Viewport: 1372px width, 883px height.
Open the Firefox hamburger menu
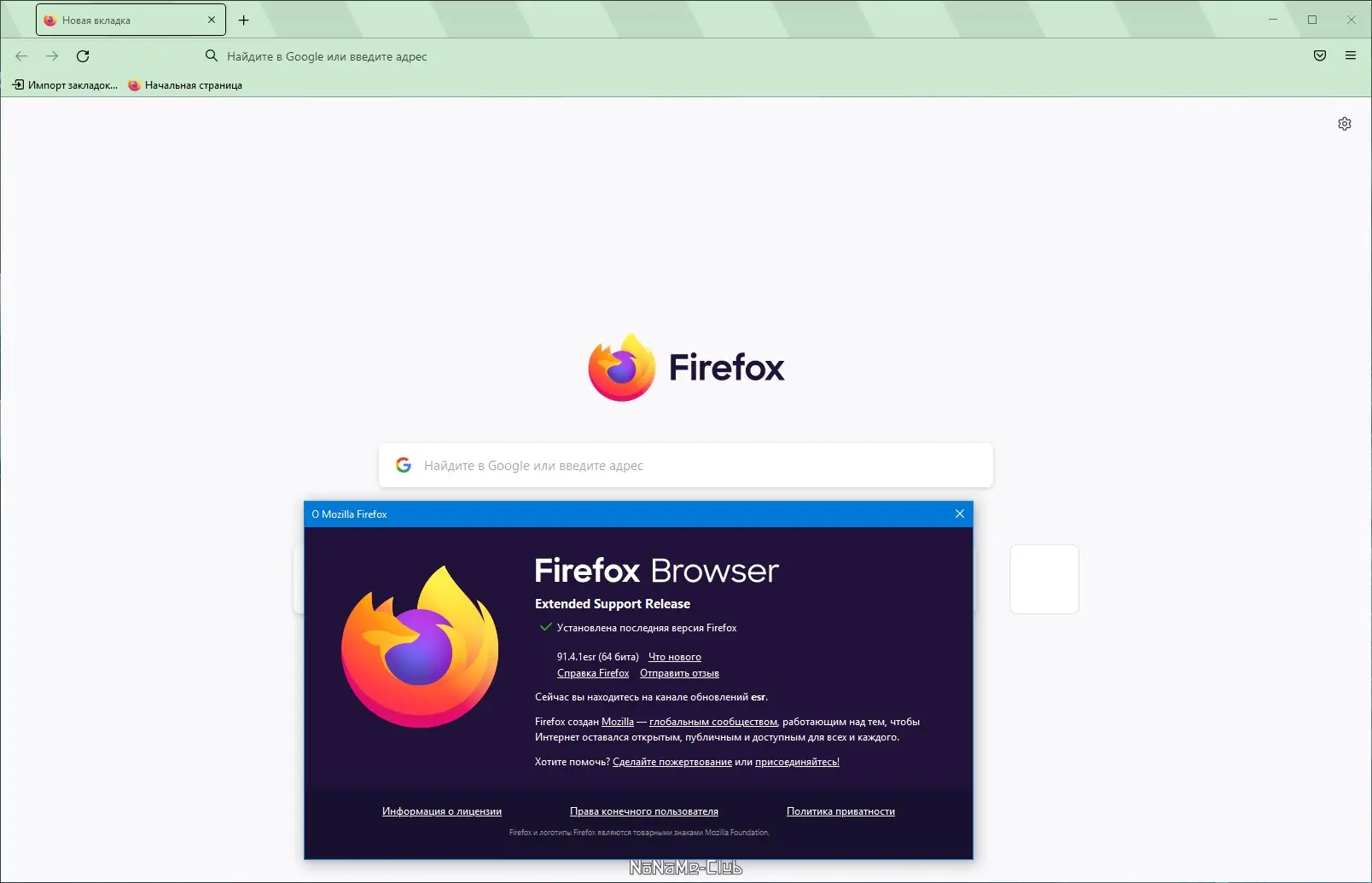coord(1351,56)
